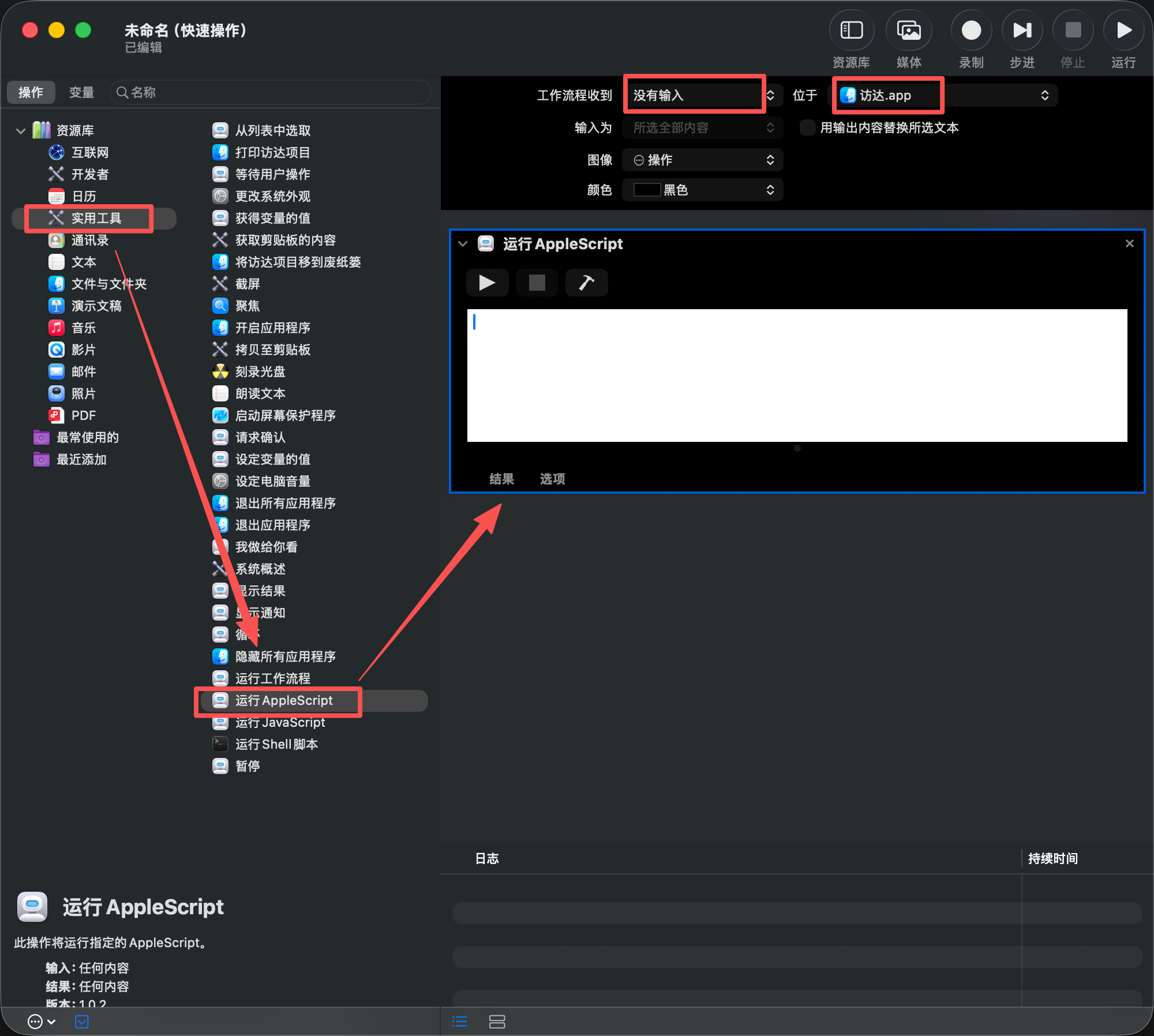This screenshot has height=1036, width=1154.
Task: Click the 资源库 sidebar toggle icon
Action: coord(851,30)
